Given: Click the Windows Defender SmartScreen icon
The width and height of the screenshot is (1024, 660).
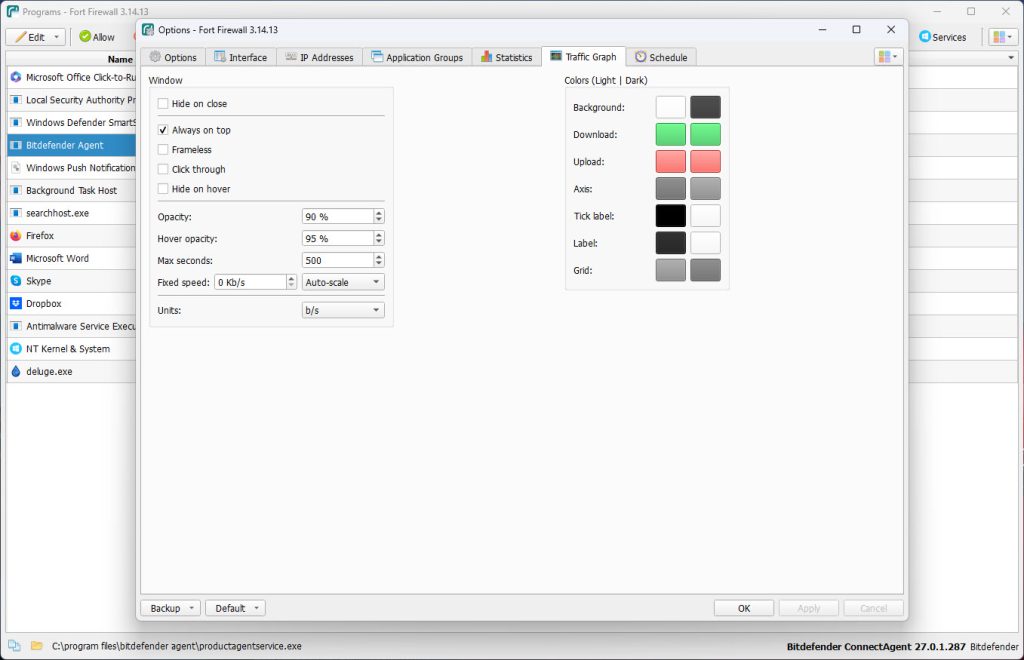Looking at the screenshot, I should point(16,123).
